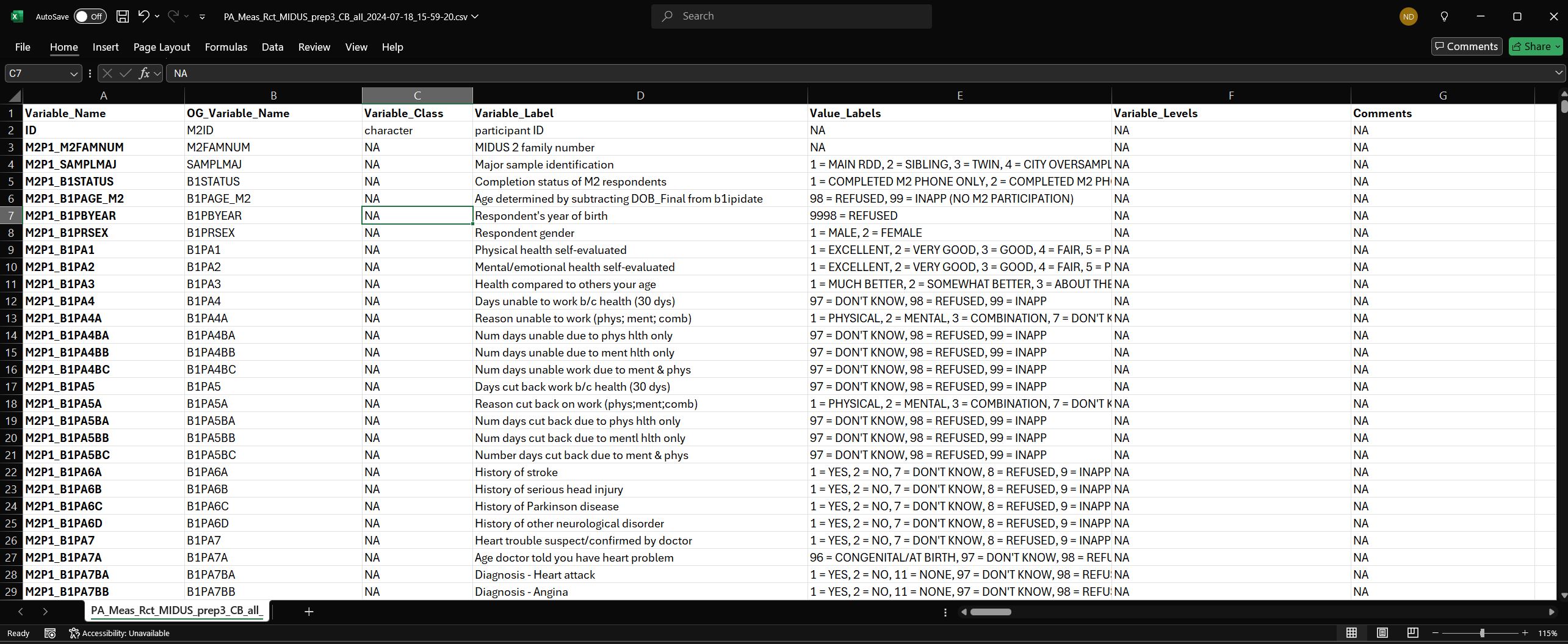
Task: Toggle AutoSave off switch to on
Action: point(89,16)
